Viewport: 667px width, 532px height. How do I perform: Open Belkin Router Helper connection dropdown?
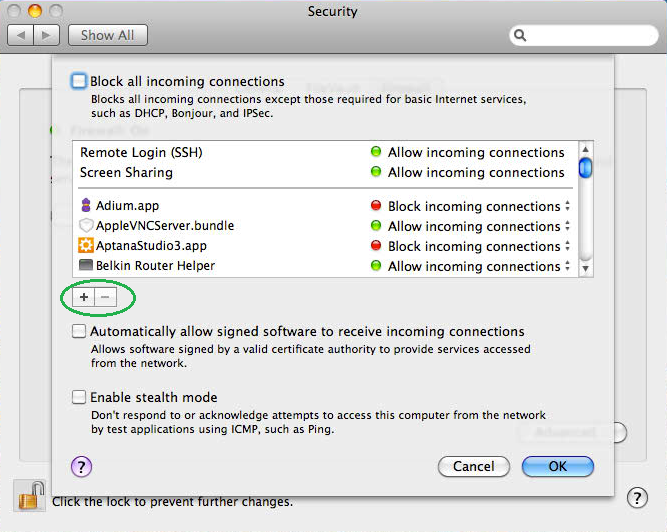coord(568,266)
